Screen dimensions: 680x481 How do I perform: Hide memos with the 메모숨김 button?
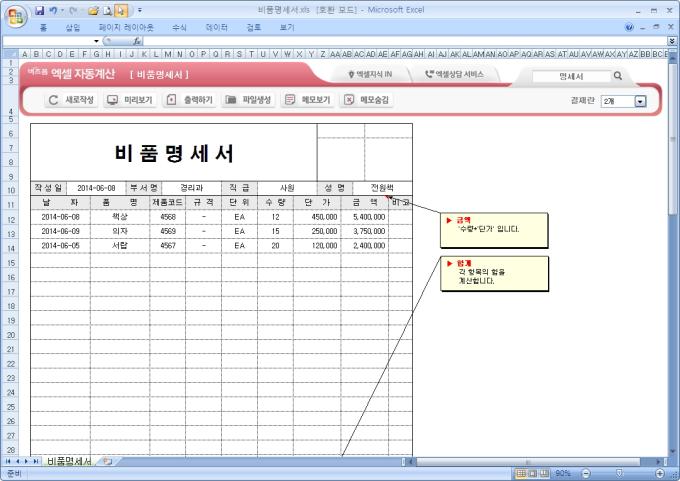click(x=366, y=100)
